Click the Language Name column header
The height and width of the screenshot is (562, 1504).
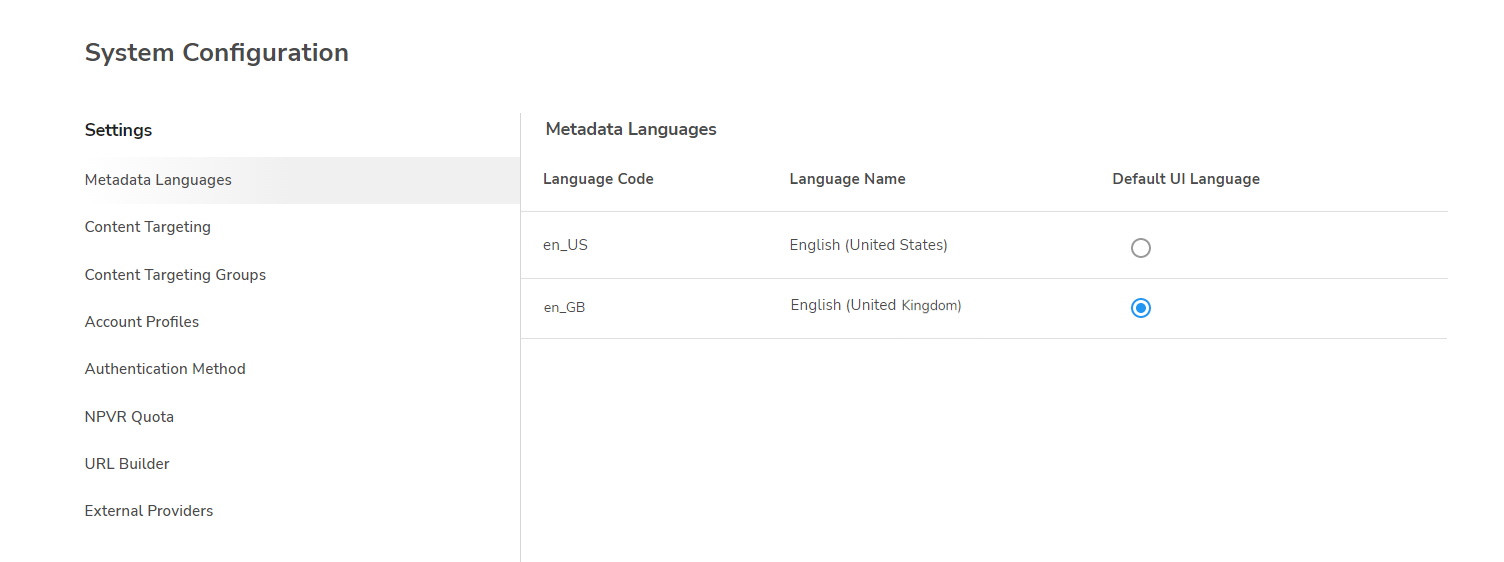[x=847, y=179]
